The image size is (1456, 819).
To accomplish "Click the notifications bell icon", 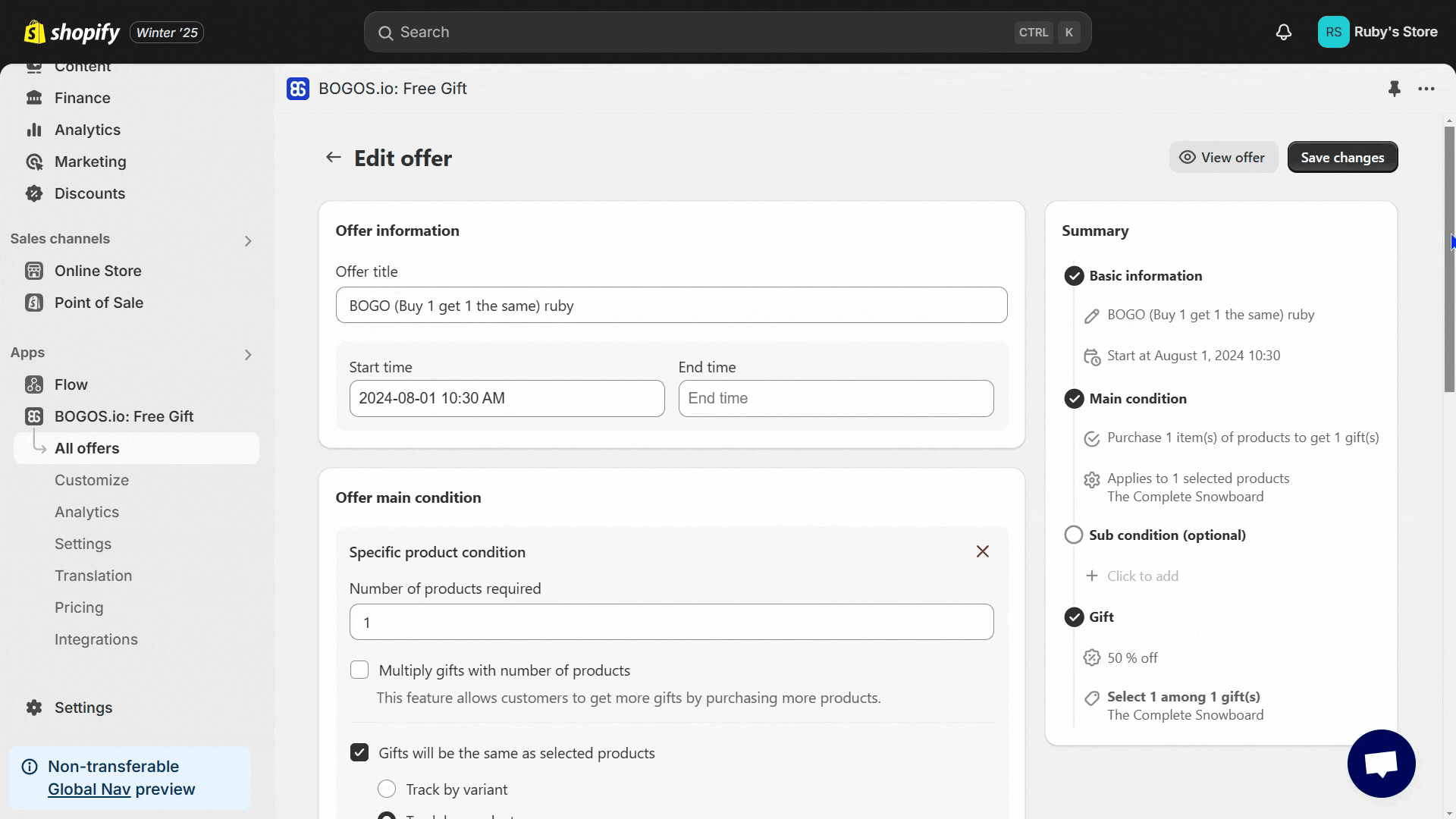I will 1283,32.
